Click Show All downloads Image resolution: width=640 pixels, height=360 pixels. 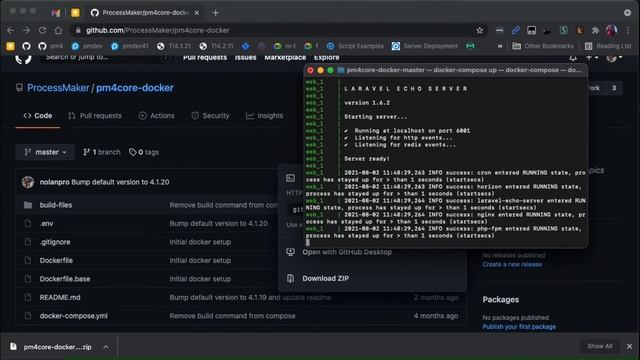tap(600, 347)
